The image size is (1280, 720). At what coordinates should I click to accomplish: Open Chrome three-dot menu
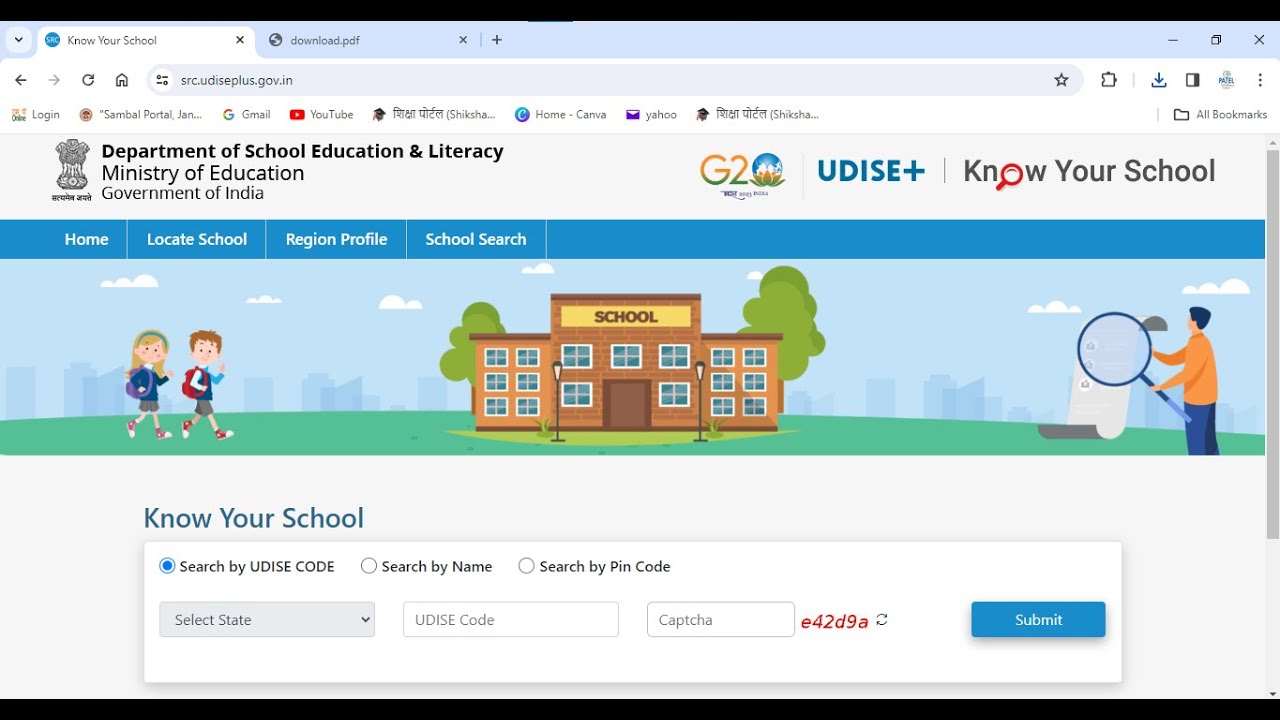(1260, 80)
